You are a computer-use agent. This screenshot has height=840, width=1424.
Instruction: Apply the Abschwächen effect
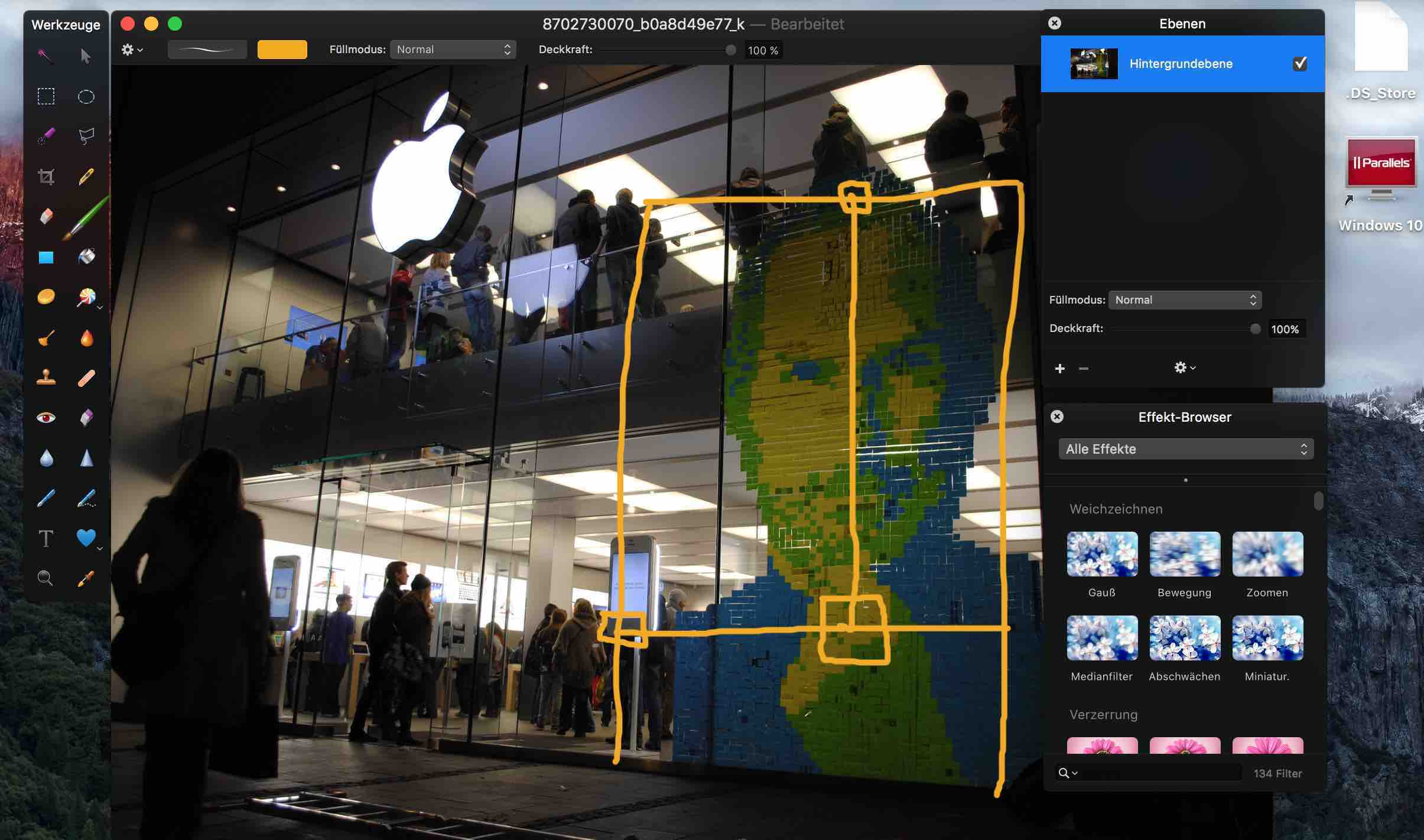(x=1185, y=638)
